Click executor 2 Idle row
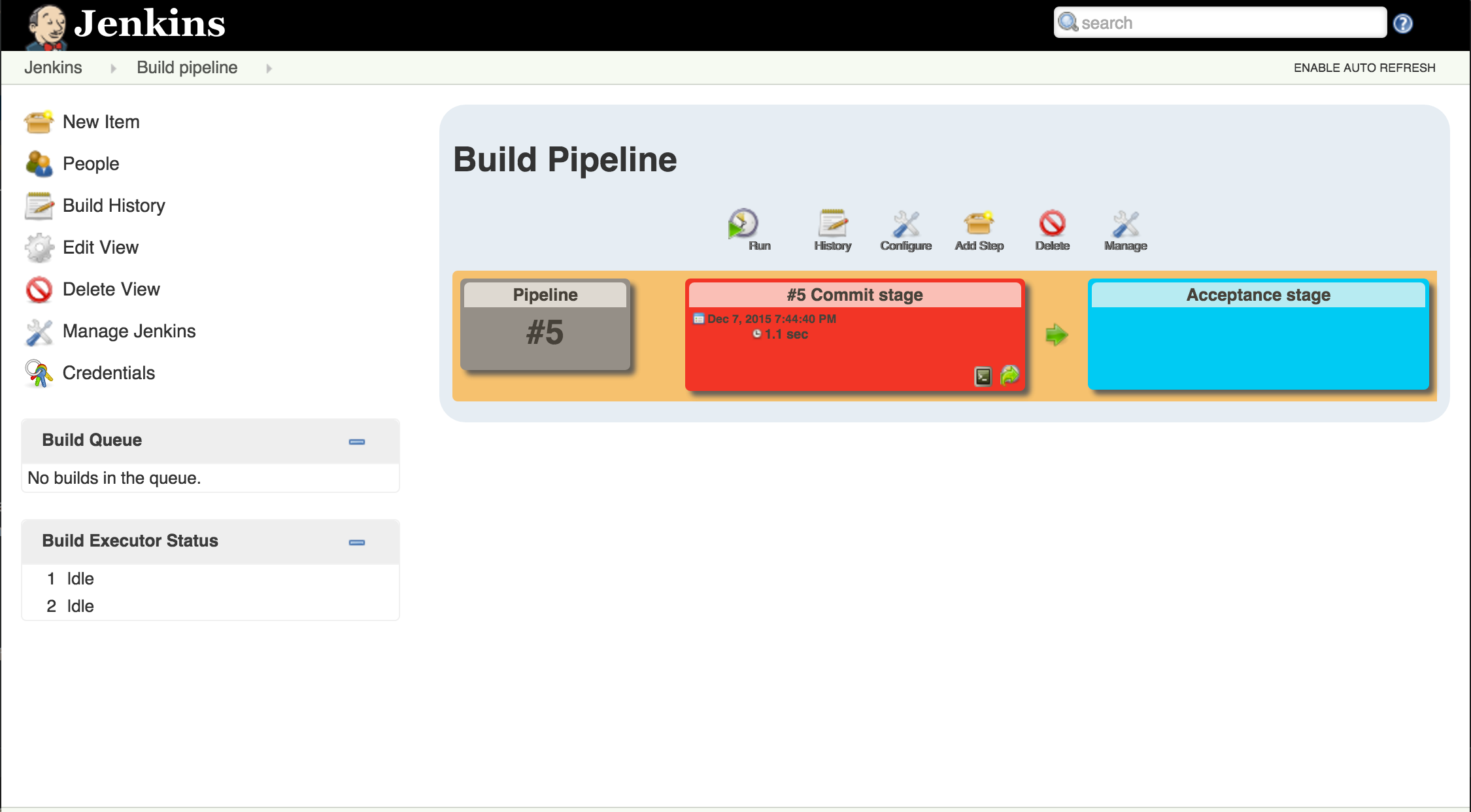Screen dimensions: 1471x812 [x=211, y=607]
